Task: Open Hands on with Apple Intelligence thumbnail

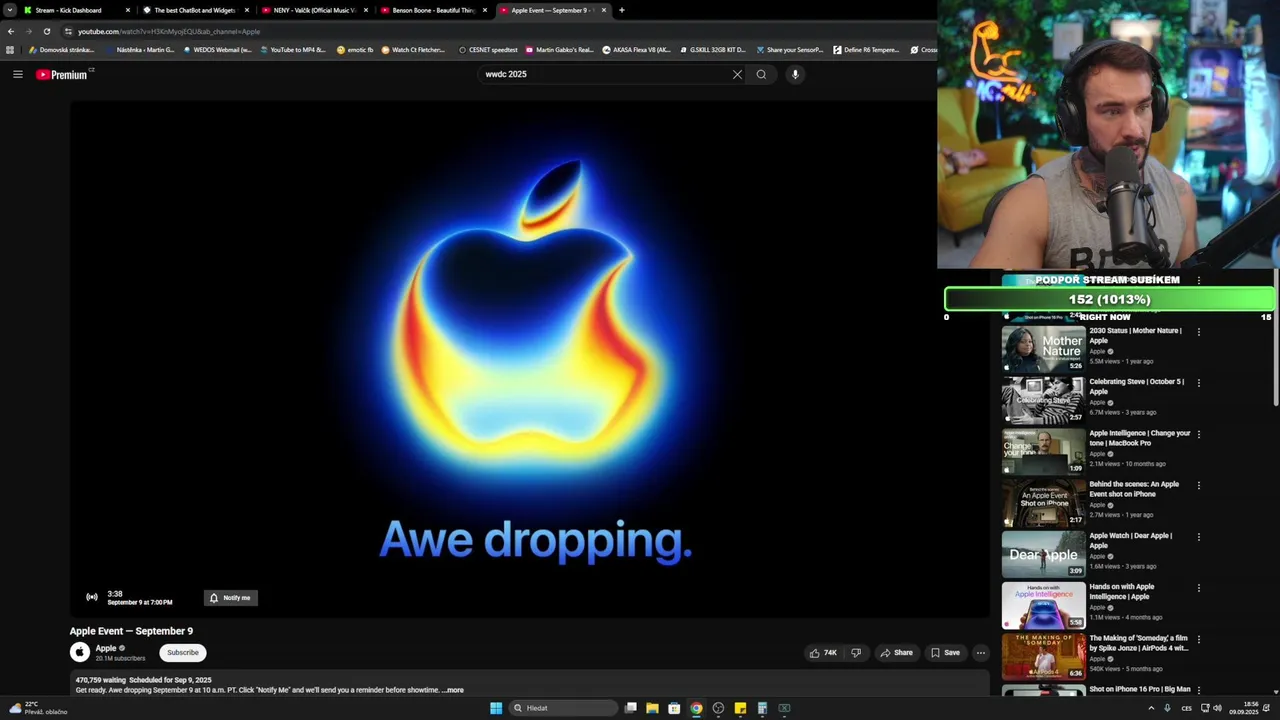Action: point(1043,604)
